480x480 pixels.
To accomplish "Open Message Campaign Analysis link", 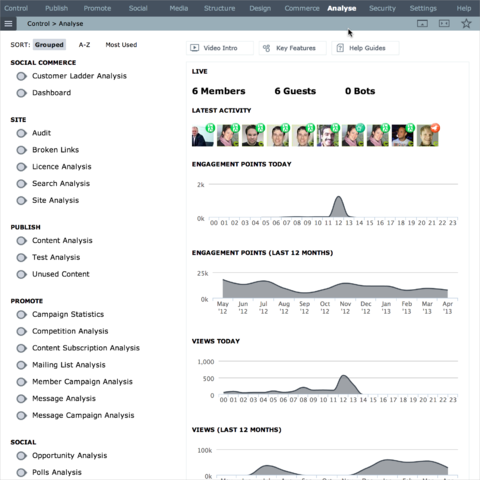I will click(83, 415).
